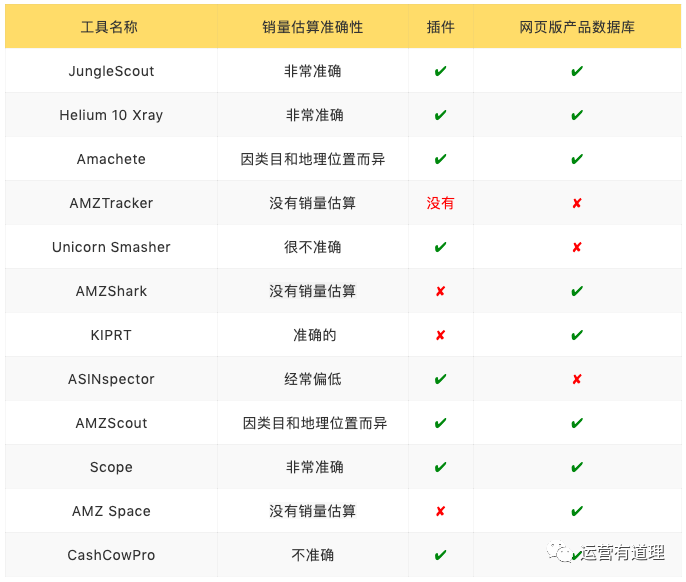The width and height of the screenshot is (686, 582).
Task: Click Unicorn Smasher's red cross under 网页版产品数据库
Action: click(577, 247)
